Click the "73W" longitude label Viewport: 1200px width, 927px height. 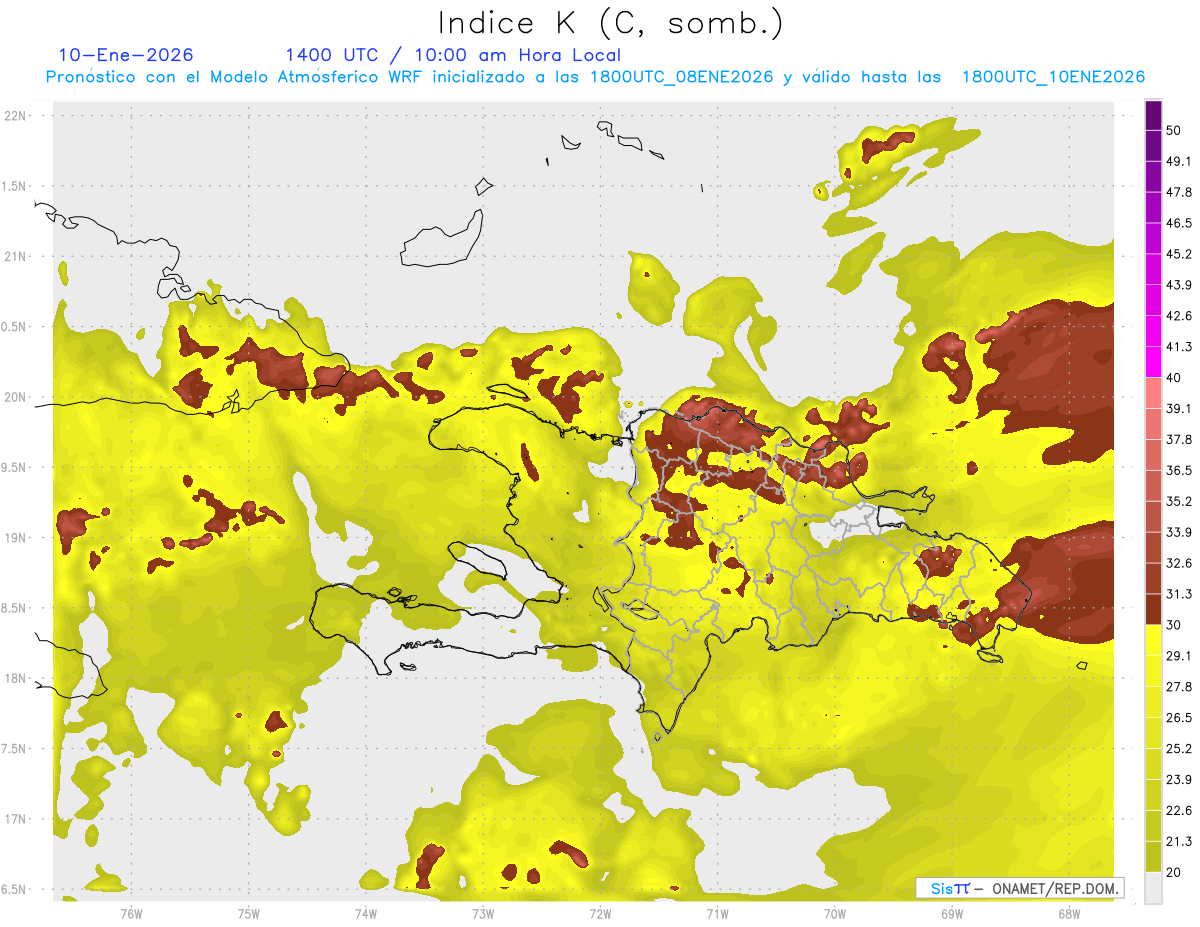click(483, 914)
